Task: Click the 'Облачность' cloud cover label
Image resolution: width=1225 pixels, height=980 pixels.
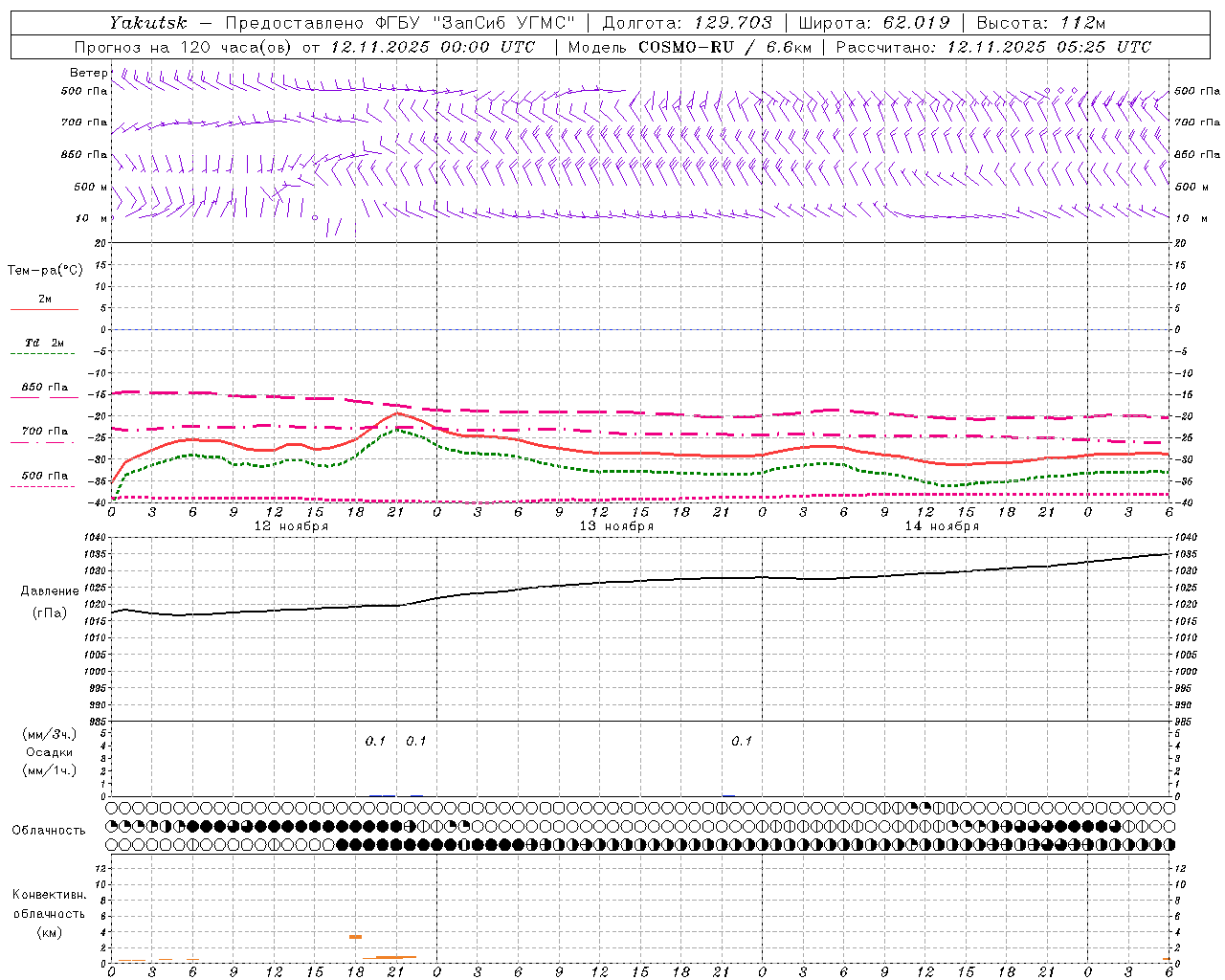Action: (49, 831)
